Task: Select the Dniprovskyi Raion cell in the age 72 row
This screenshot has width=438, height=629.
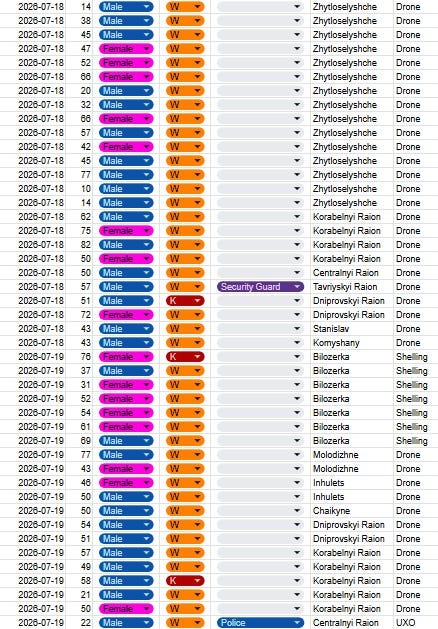Action: click(352, 315)
